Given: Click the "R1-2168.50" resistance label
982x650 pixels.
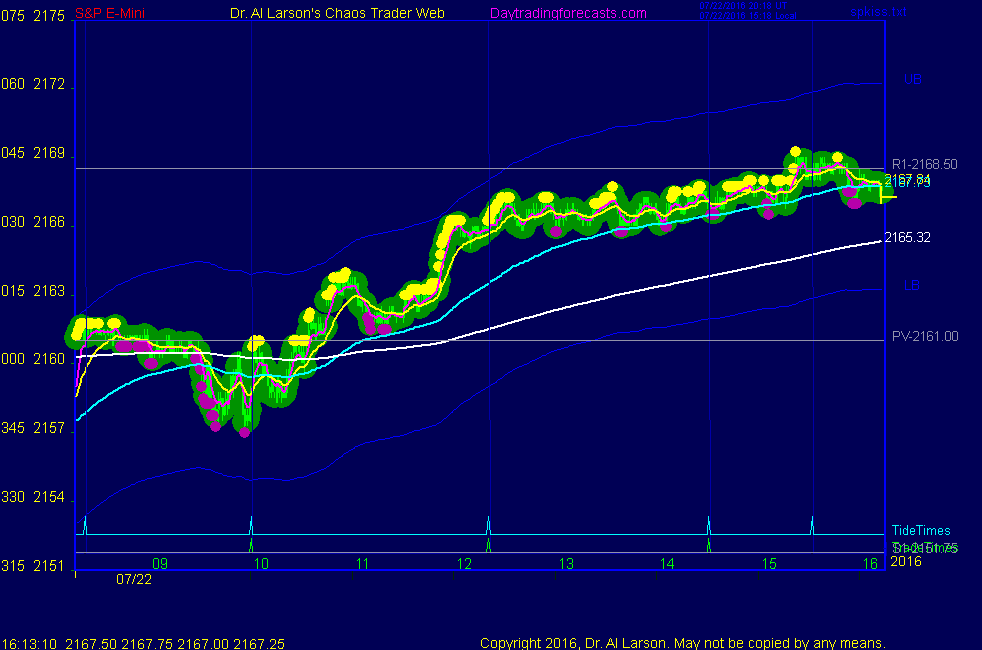Looking at the screenshot, I should coord(924,164).
